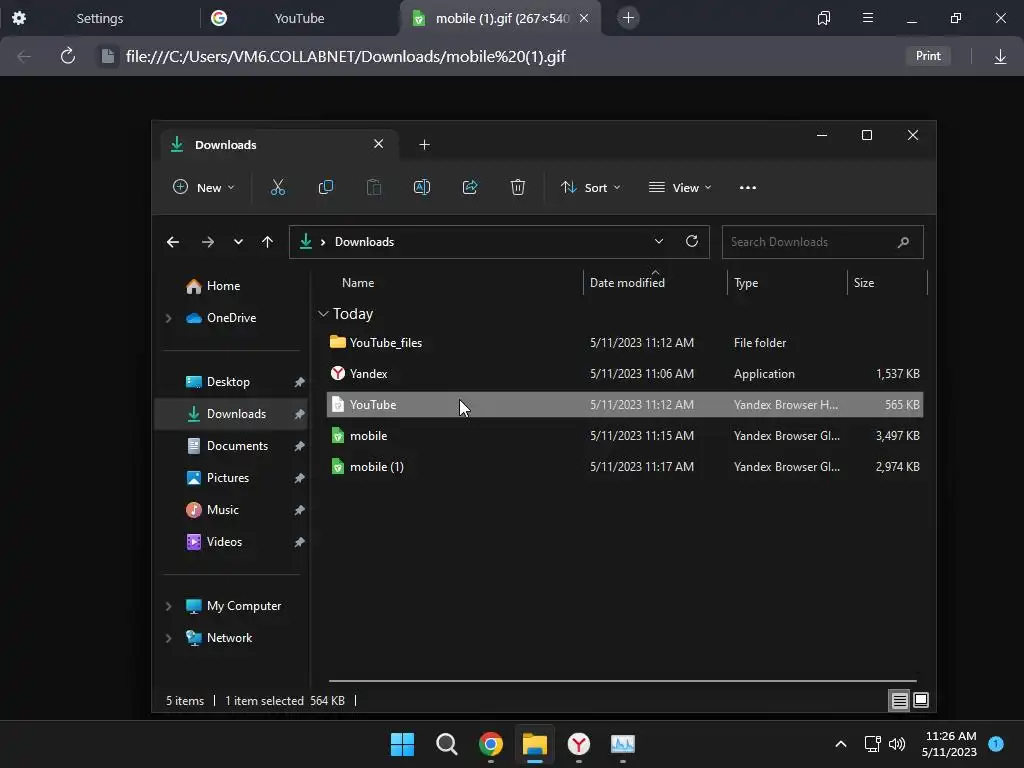Switch to large thumbnails view icon
1024x768 pixels.
click(921, 701)
